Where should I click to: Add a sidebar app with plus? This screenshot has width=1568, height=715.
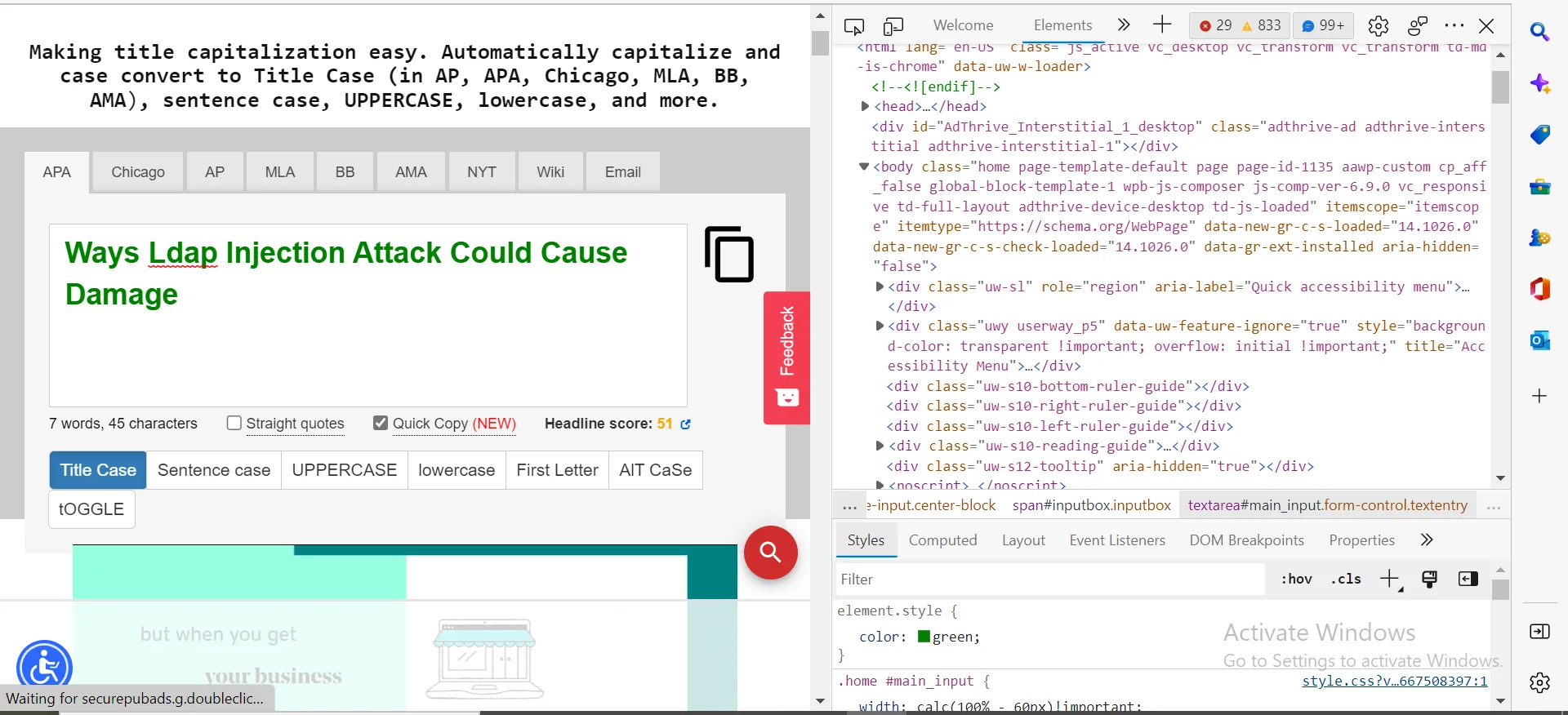pyautogui.click(x=1539, y=396)
